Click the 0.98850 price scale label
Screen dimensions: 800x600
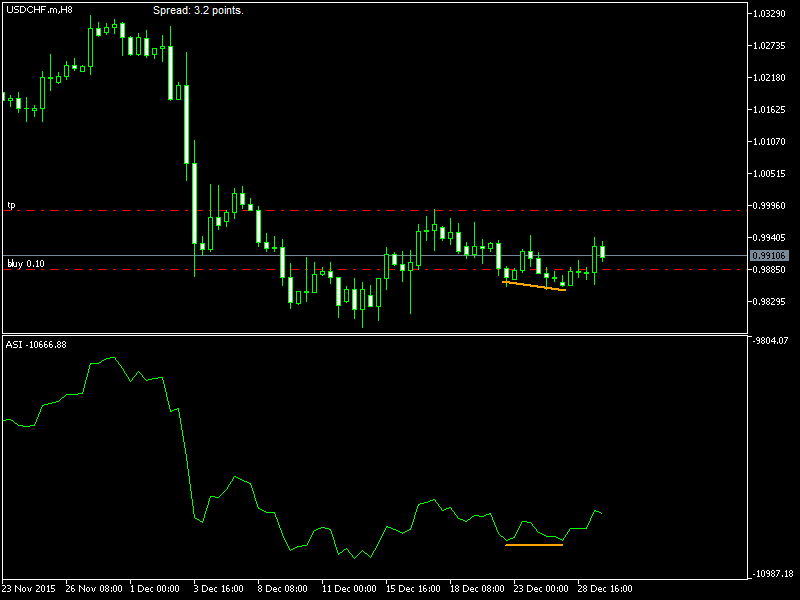(x=769, y=269)
